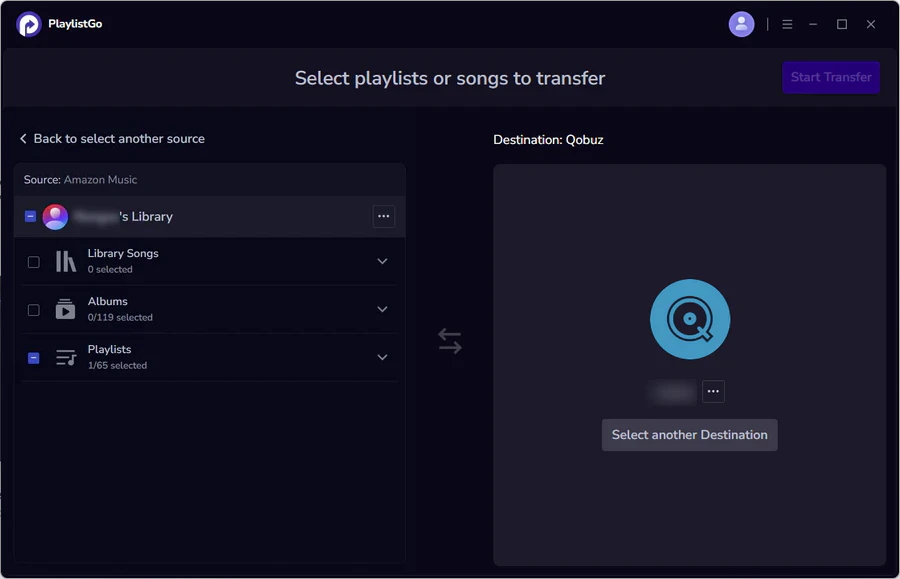
Task: Click the 'Library Songs' label
Action: click(x=123, y=253)
